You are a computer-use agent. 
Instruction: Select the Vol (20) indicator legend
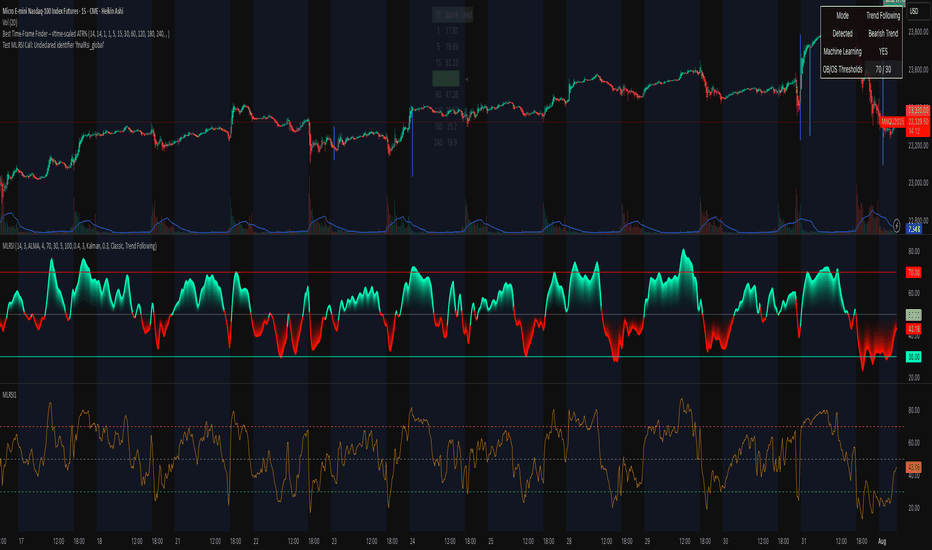coord(10,23)
